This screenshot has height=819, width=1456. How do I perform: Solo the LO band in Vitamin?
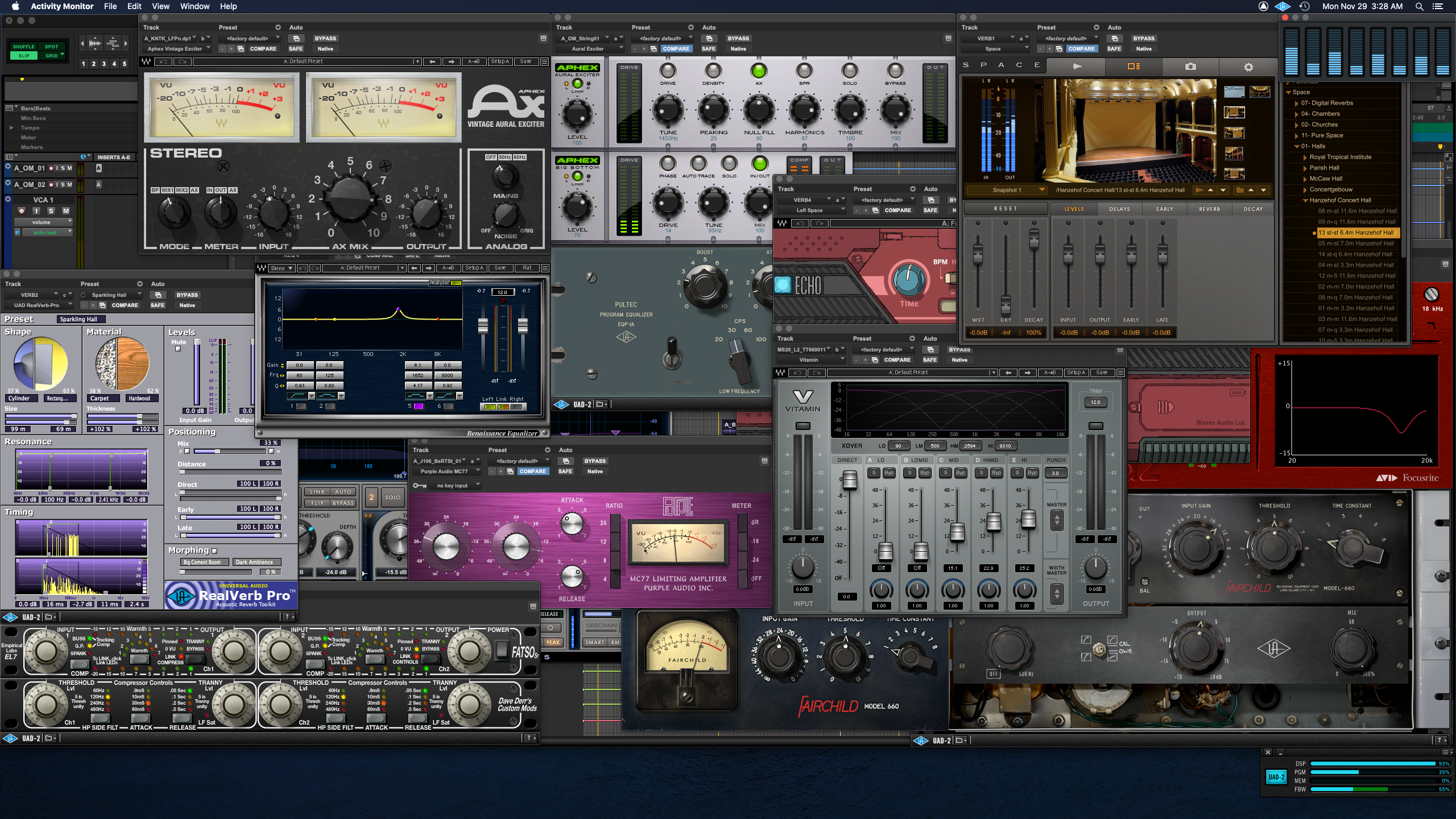click(x=874, y=473)
